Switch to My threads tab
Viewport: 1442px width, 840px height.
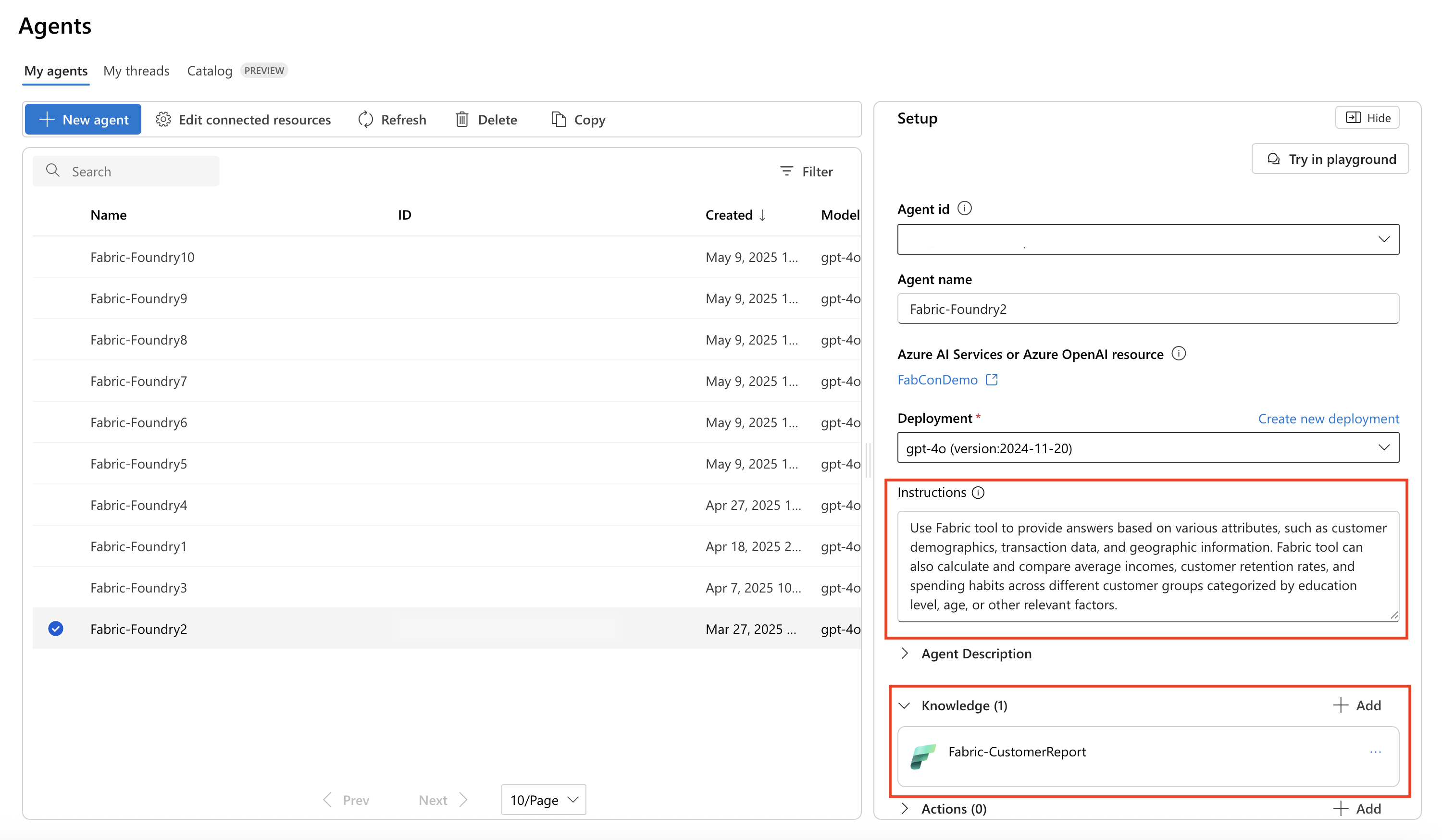136,71
